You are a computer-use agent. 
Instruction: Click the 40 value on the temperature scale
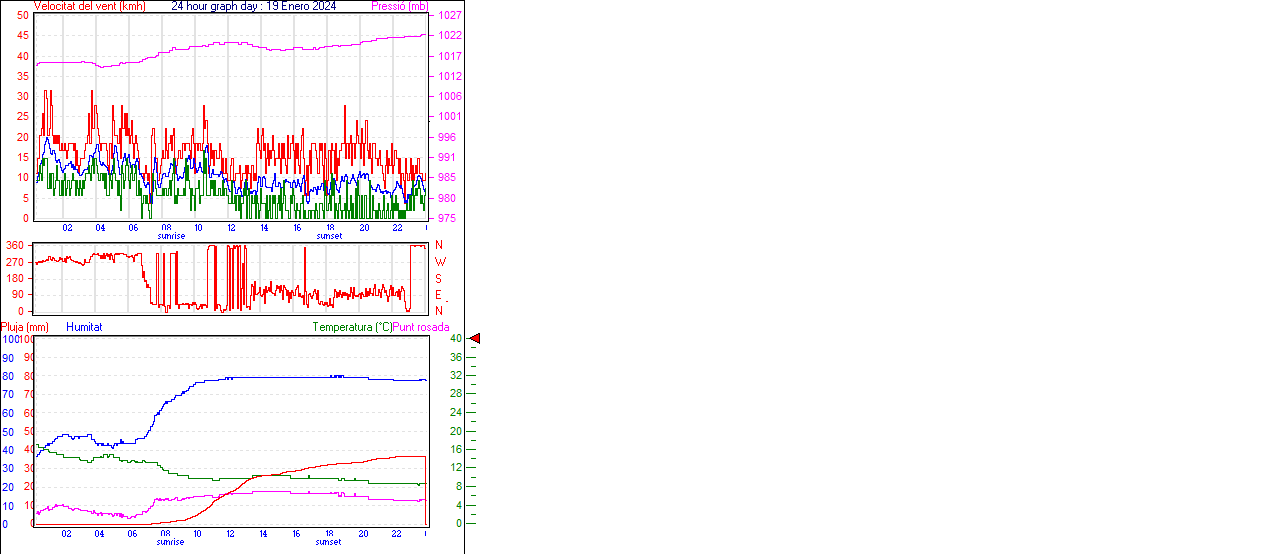coord(456,339)
